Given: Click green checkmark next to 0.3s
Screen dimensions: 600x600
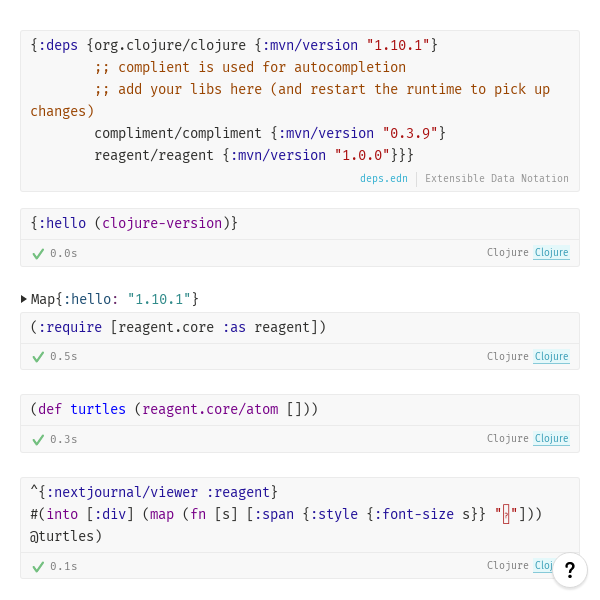Looking at the screenshot, I should 38,439.
